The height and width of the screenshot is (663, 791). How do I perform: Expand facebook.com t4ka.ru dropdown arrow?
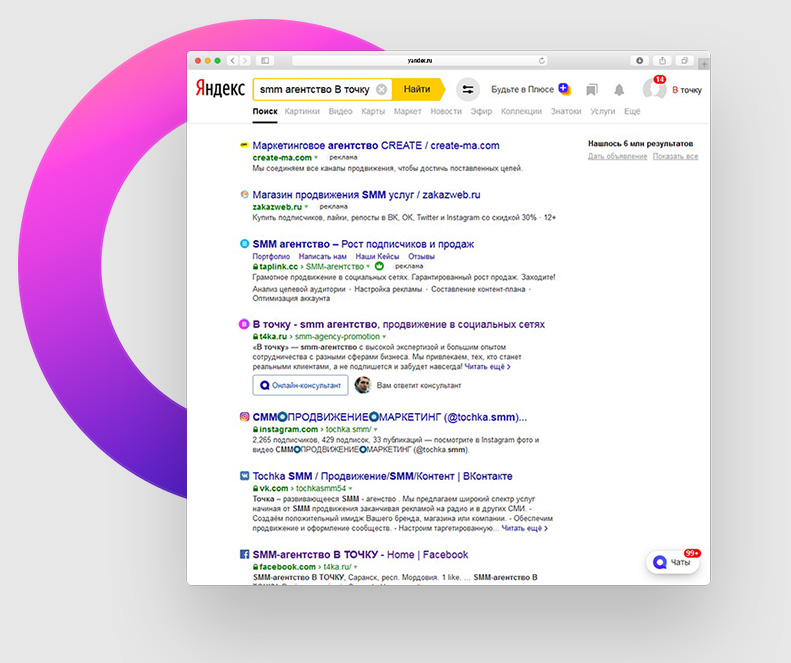tap(355, 567)
